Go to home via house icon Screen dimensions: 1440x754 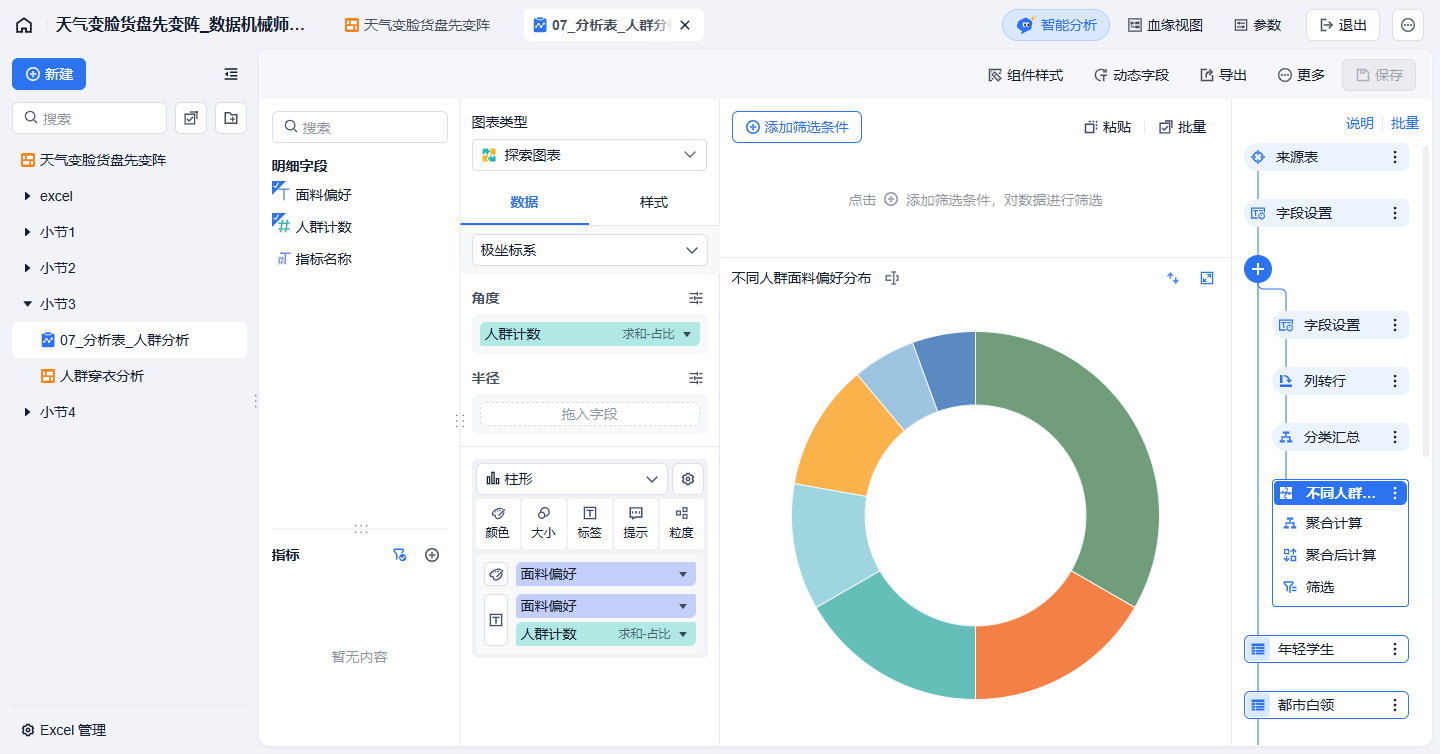click(x=24, y=26)
